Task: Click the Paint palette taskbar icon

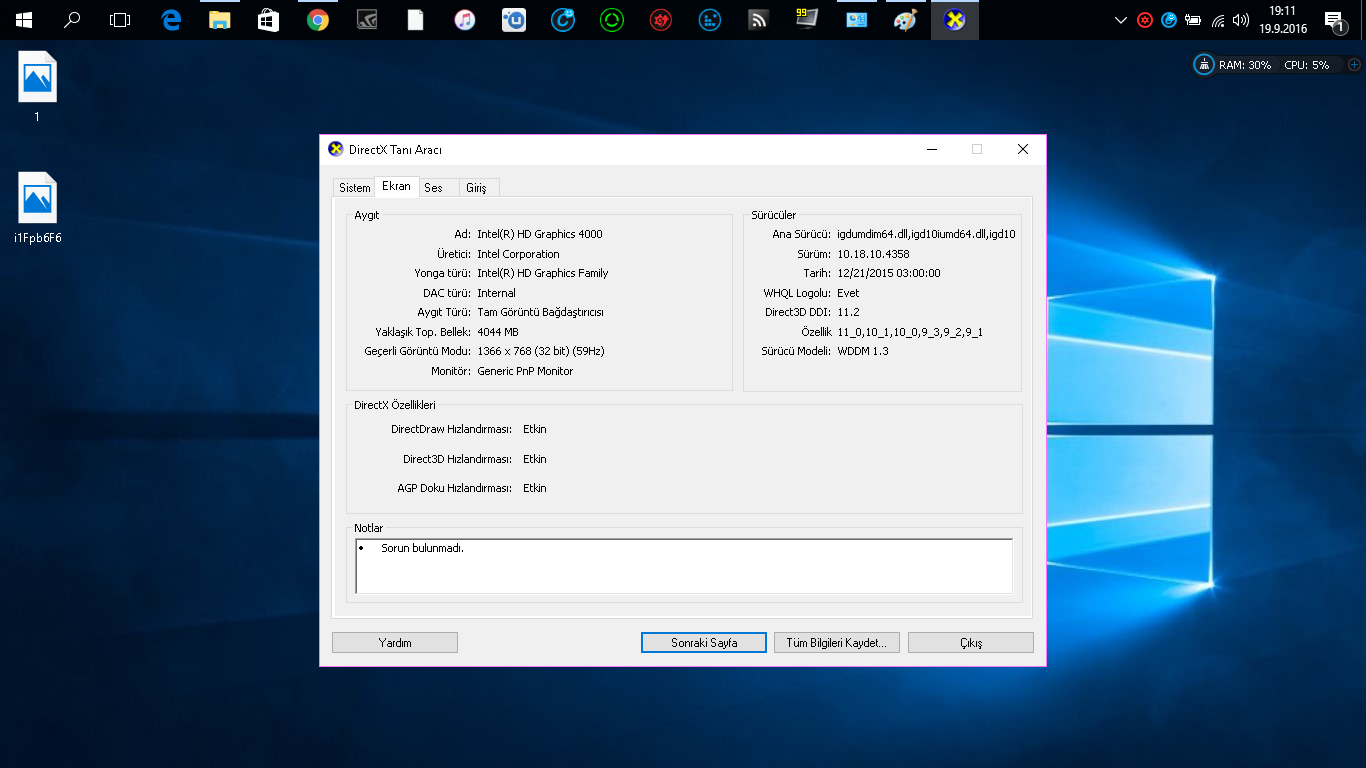Action: (905, 20)
